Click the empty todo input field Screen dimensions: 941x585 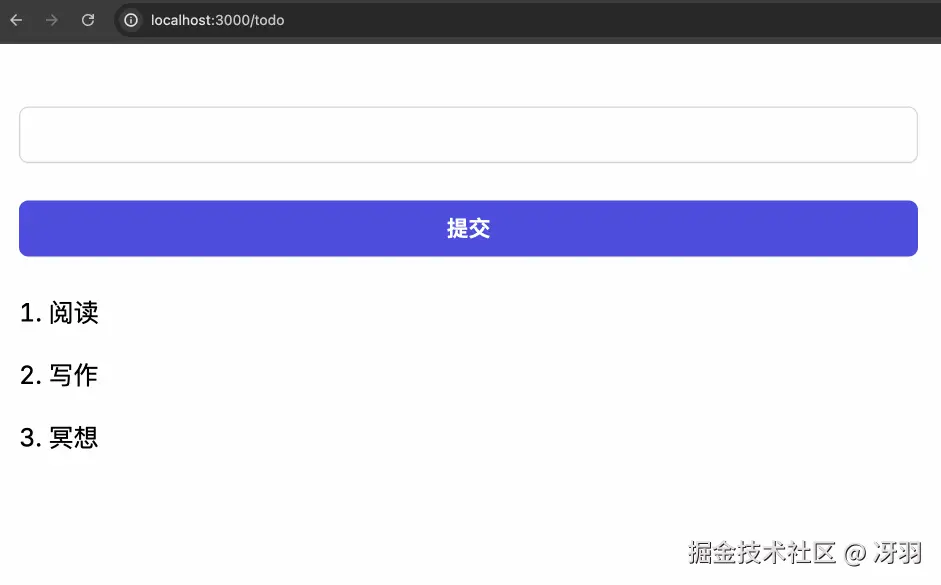point(469,134)
